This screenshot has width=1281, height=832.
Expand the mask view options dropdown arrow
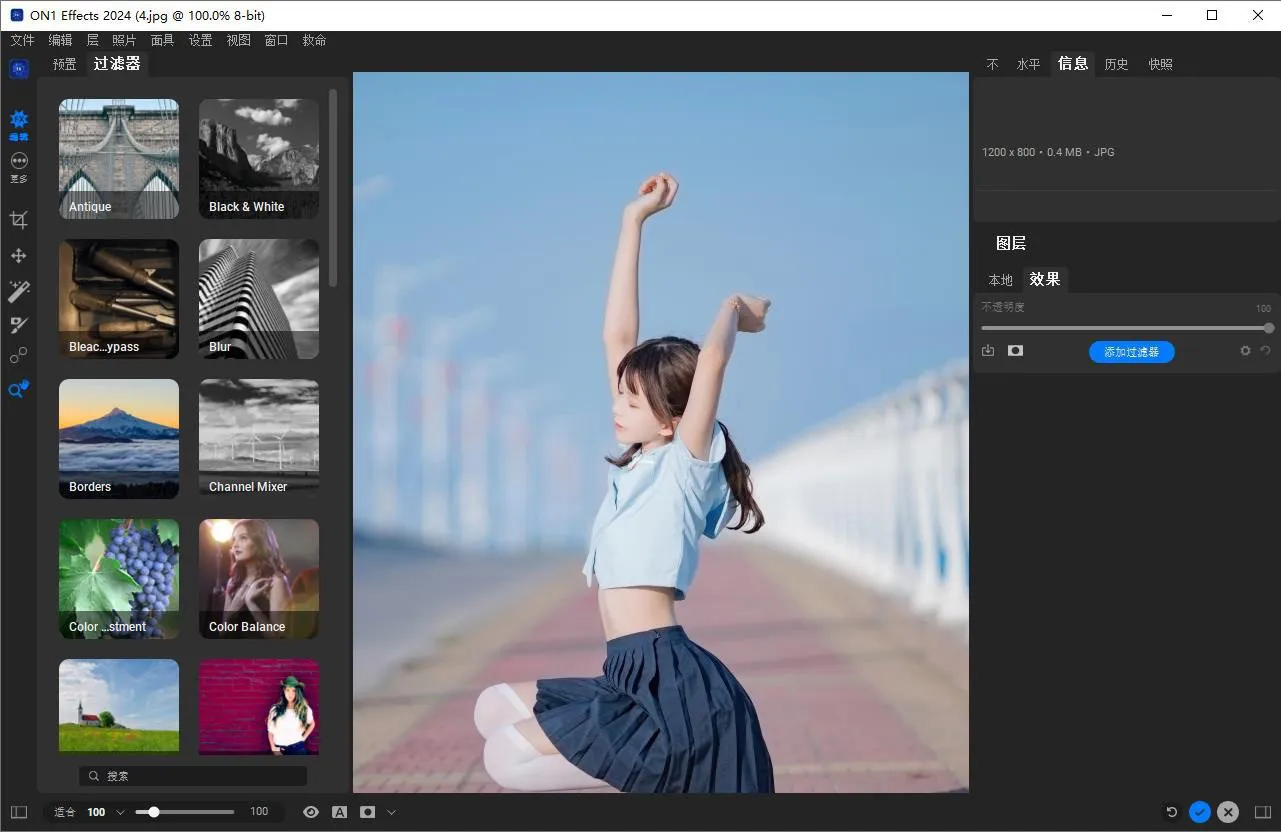tap(391, 812)
